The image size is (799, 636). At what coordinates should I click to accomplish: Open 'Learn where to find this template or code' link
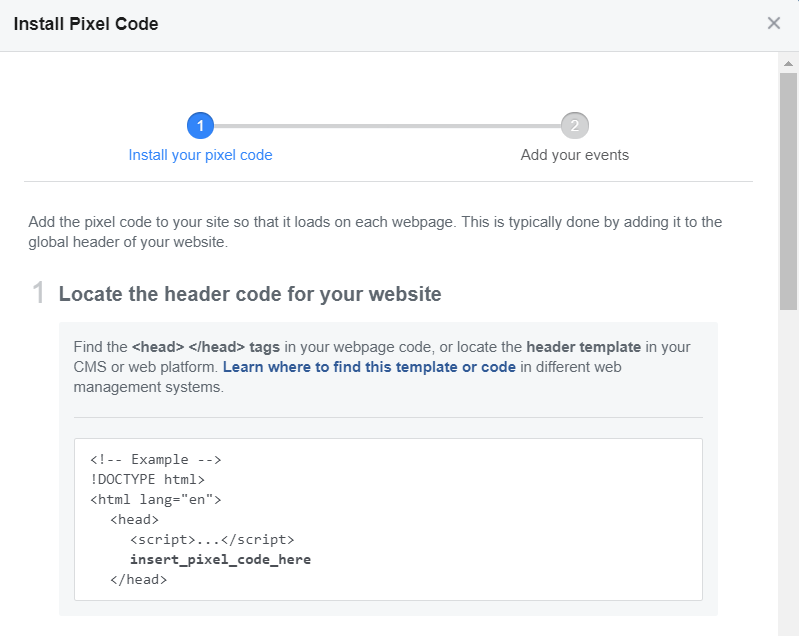point(369,367)
